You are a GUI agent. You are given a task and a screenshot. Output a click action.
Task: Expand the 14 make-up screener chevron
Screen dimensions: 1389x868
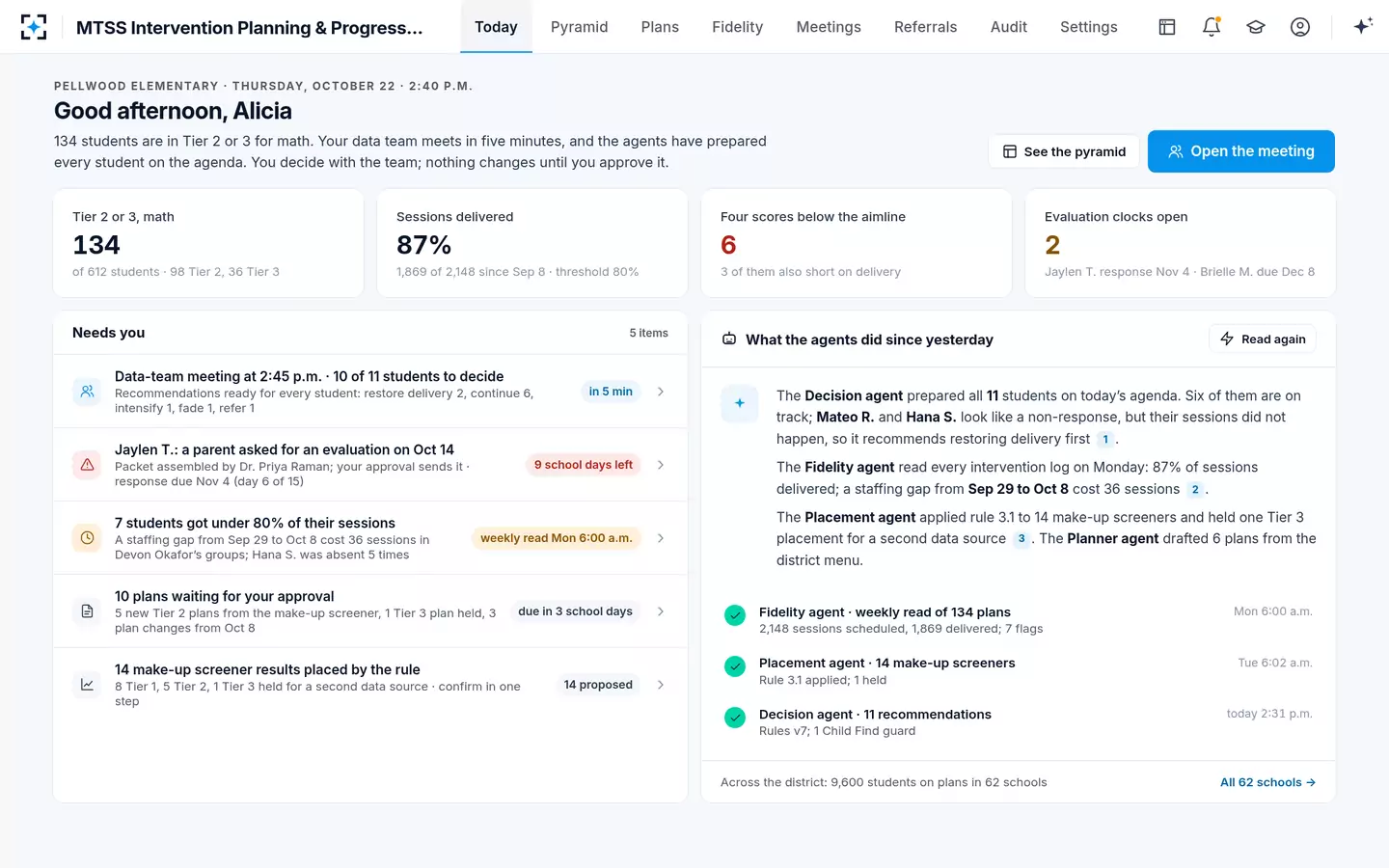(661, 685)
